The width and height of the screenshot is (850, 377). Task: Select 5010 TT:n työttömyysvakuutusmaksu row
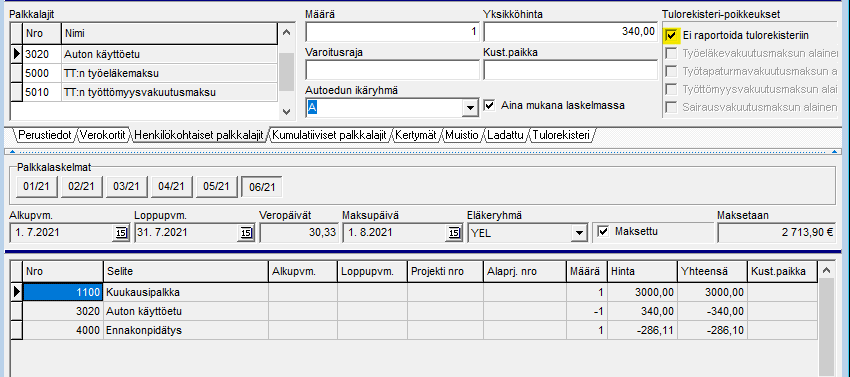pos(150,92)
